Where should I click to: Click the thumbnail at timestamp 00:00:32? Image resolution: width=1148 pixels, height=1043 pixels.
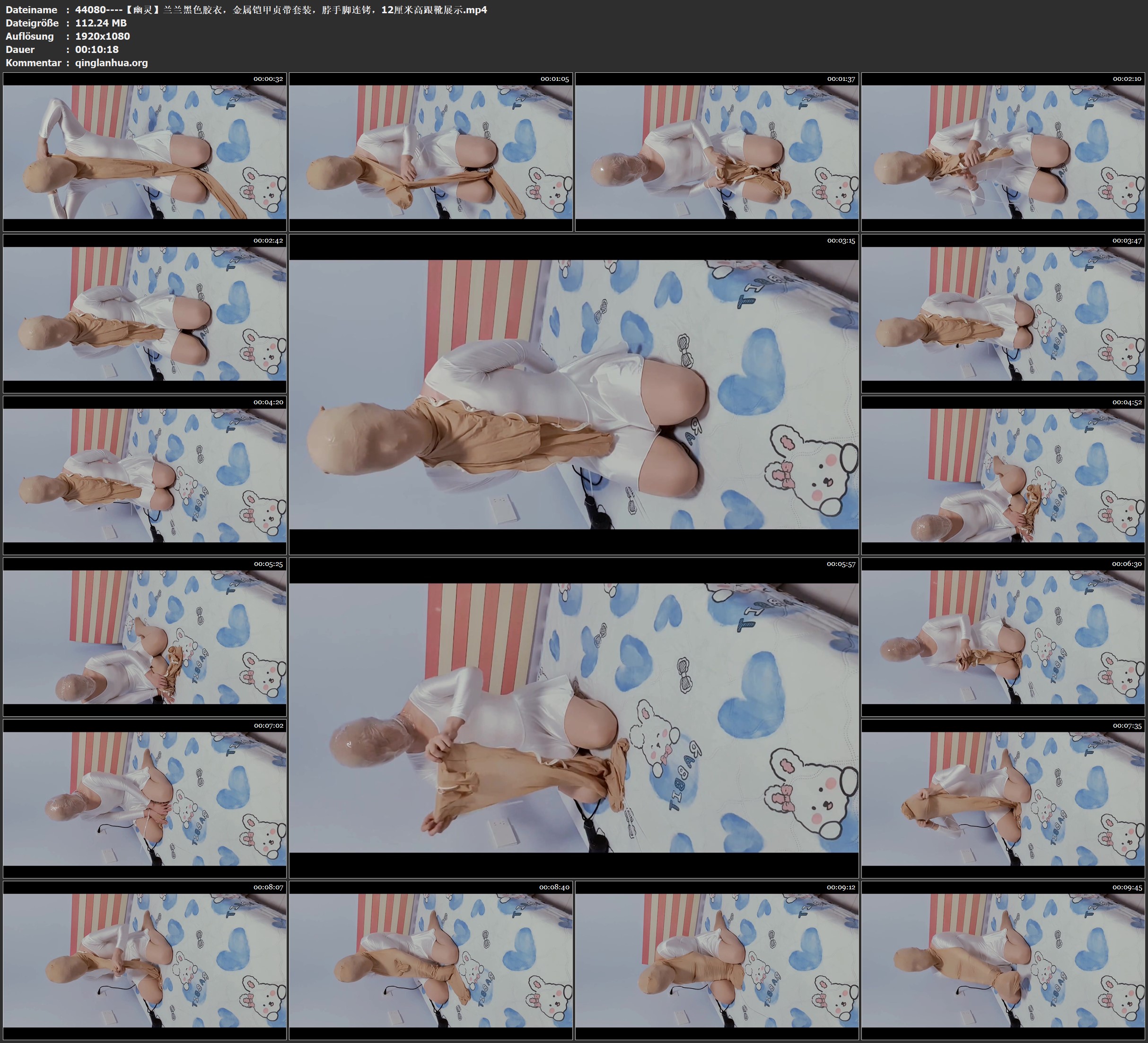[145, 152]
